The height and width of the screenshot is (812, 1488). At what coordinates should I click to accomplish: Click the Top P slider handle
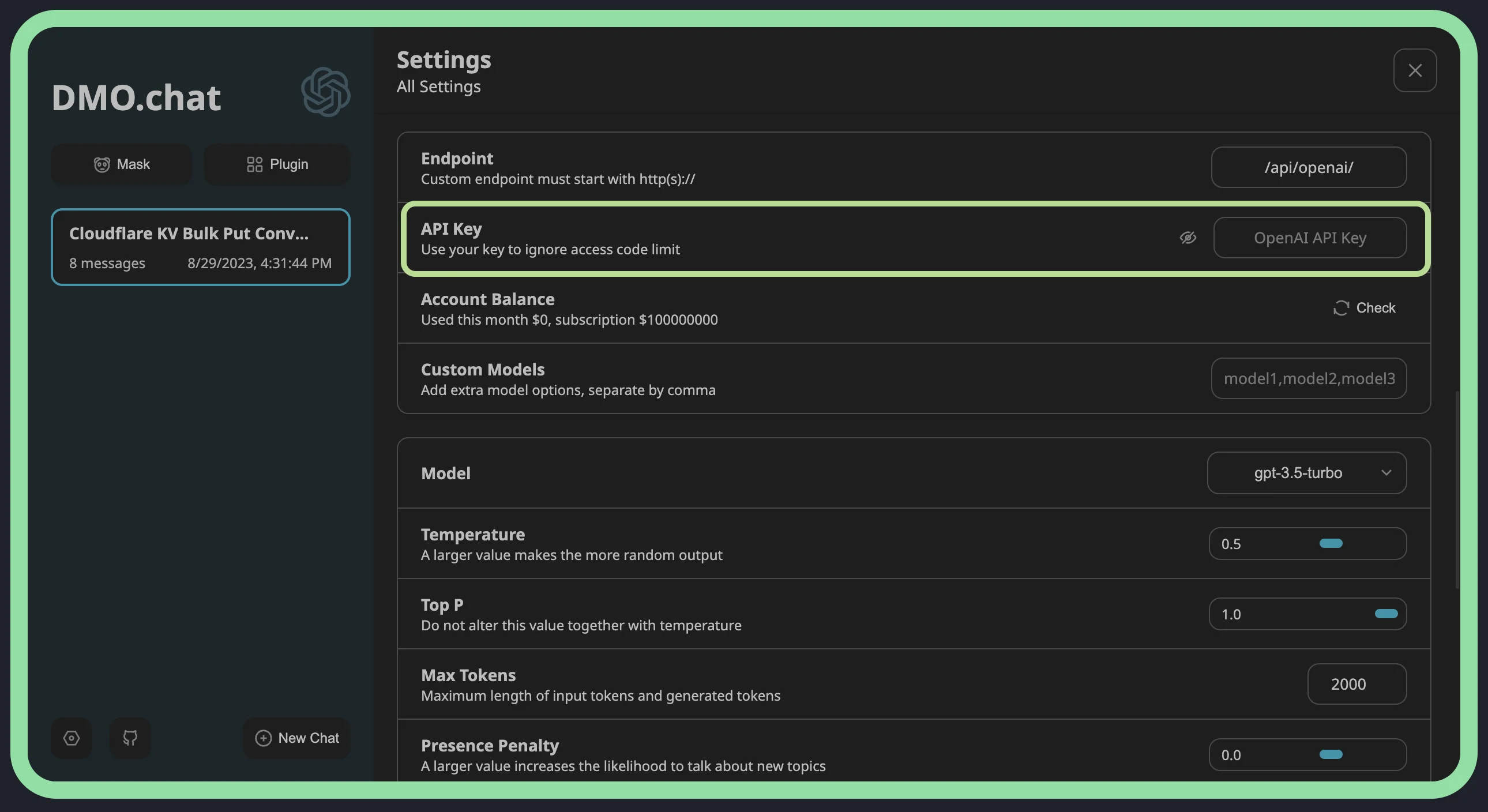click(1386, 614)
